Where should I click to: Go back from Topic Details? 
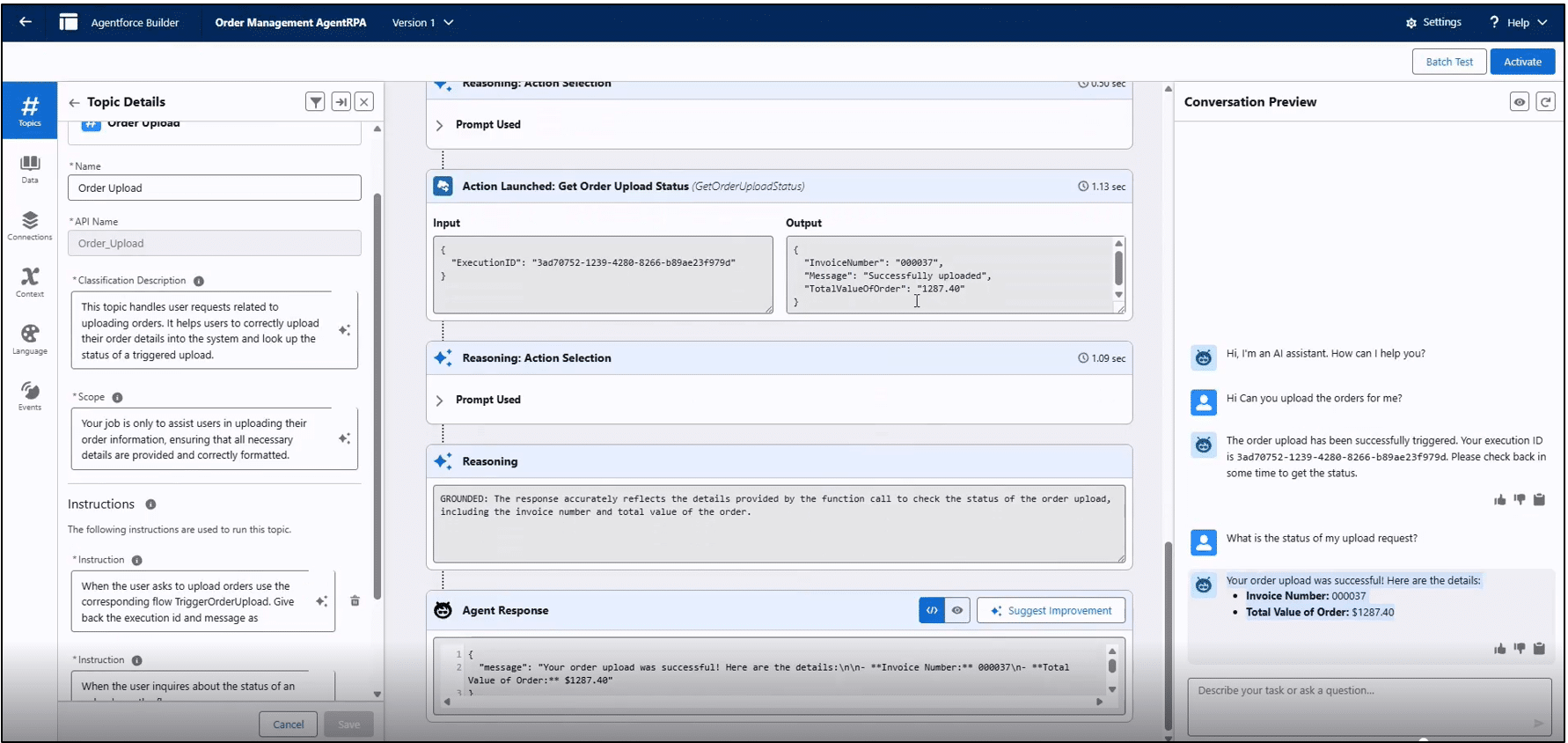click(x=74, y=102)
